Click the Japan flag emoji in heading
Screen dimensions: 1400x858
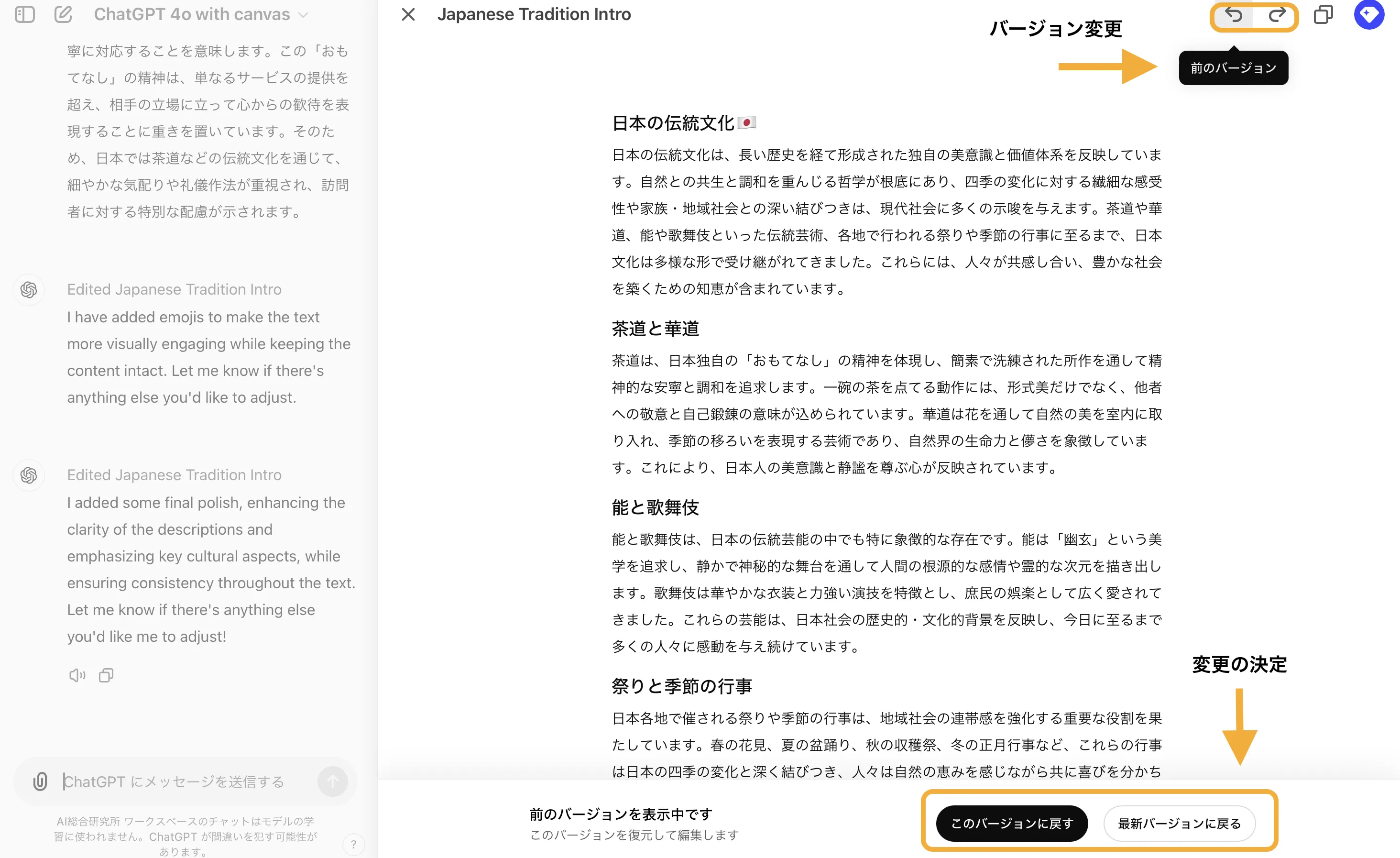[x=746, y=122]
